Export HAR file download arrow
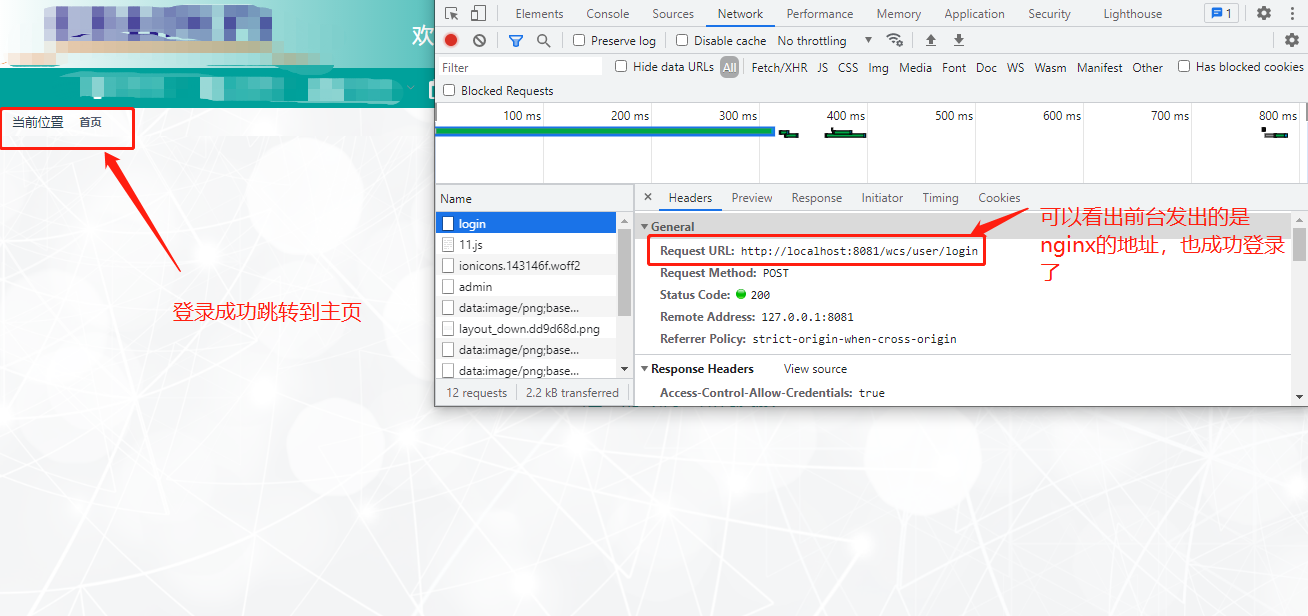This screenshot has height=616, width=1308. 959,40
